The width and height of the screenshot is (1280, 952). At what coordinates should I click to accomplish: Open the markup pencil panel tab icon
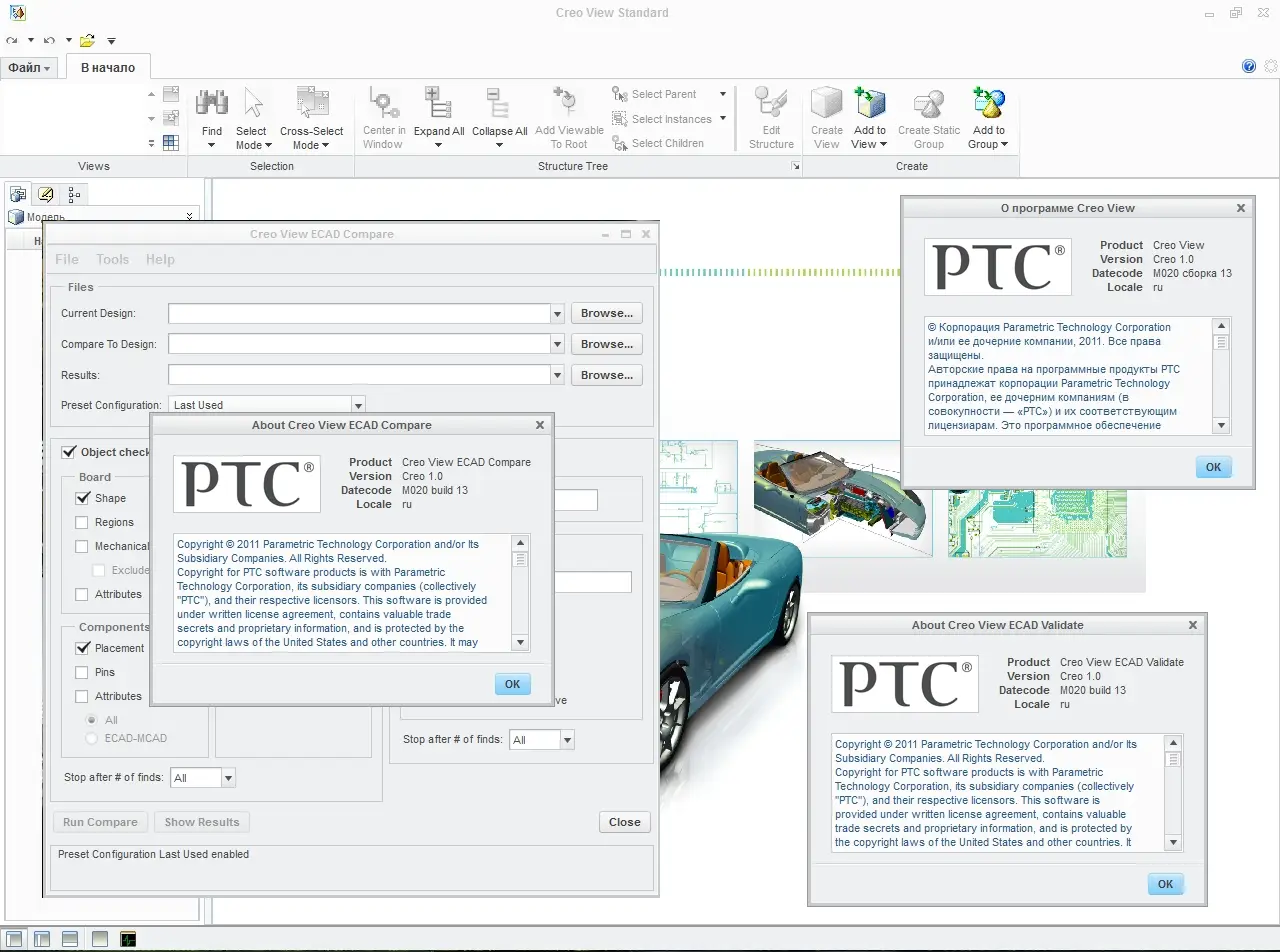click(45, 194)
